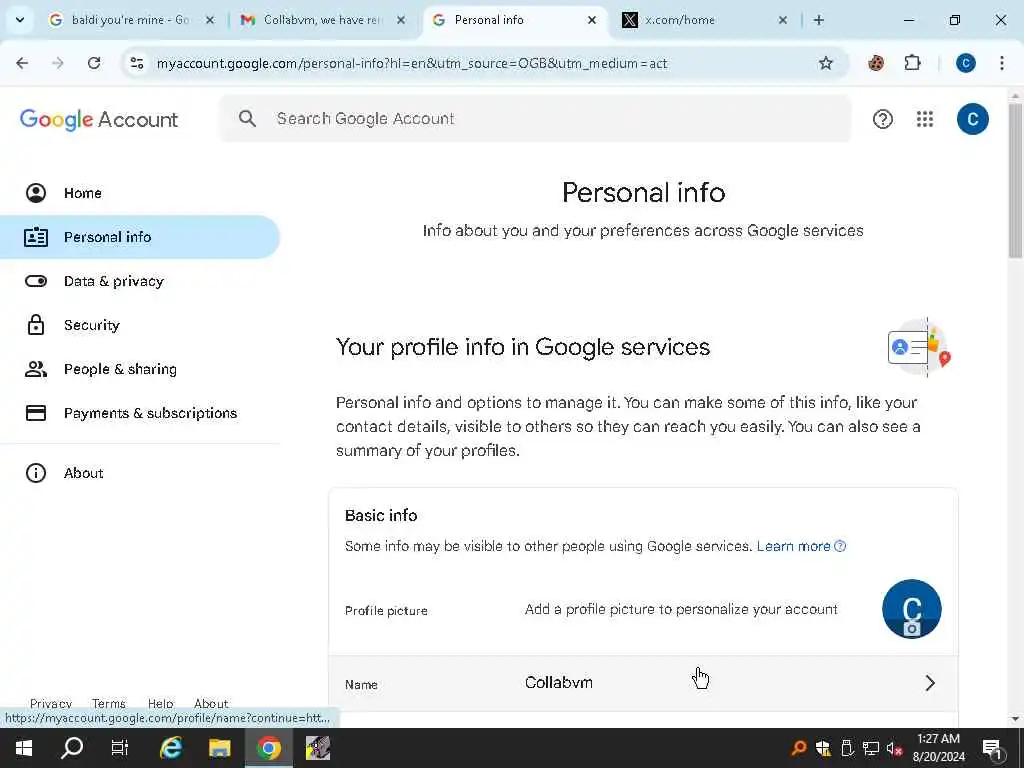Click the Learn more link
Screen dimensions: 1024x768
[801, 546]
